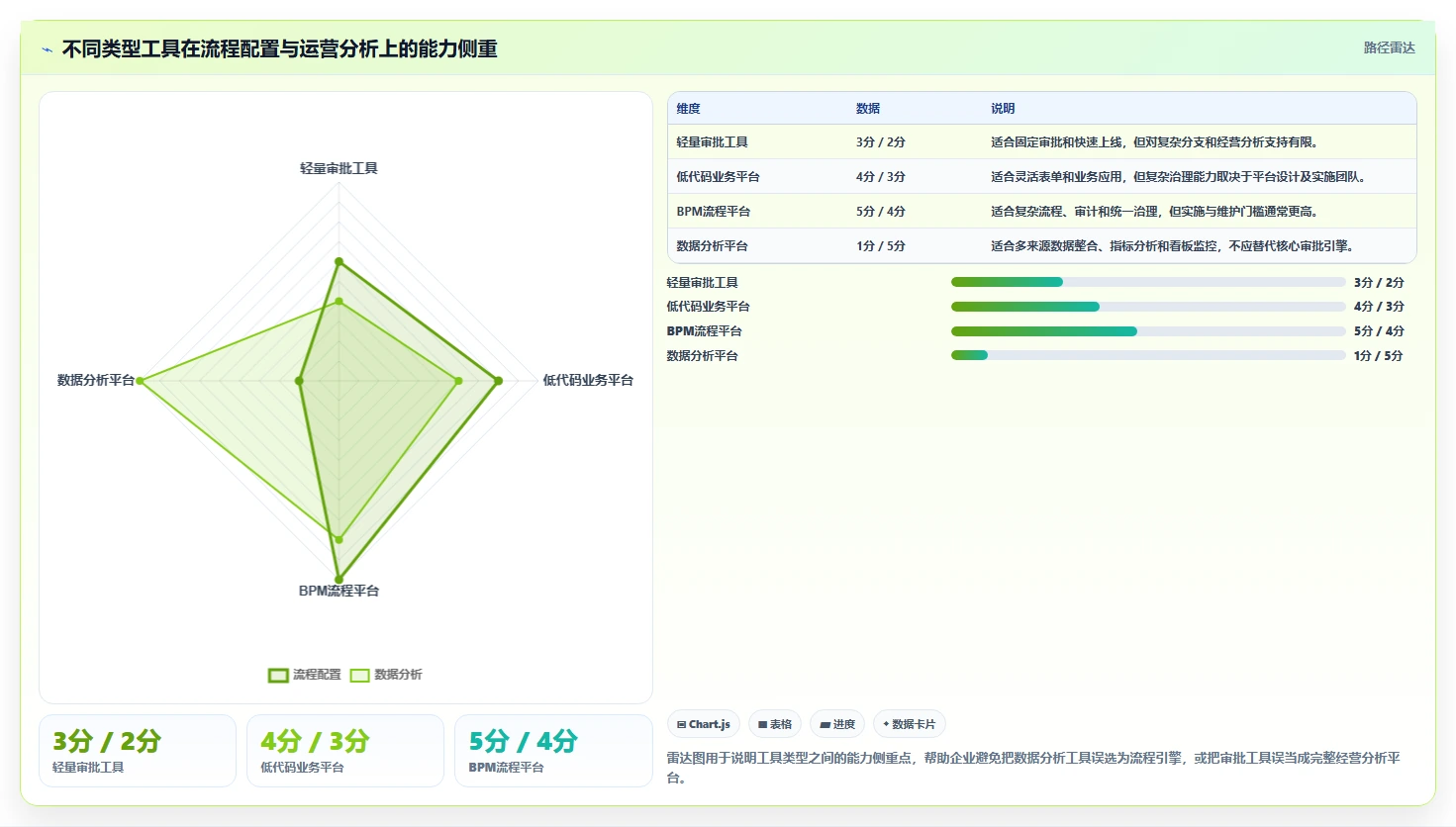Image resolution: width=1456 pixels, height=827 pixels.
Task: Click the 低代码业务平台 progress bar
Action: (x=1148, y=307)
